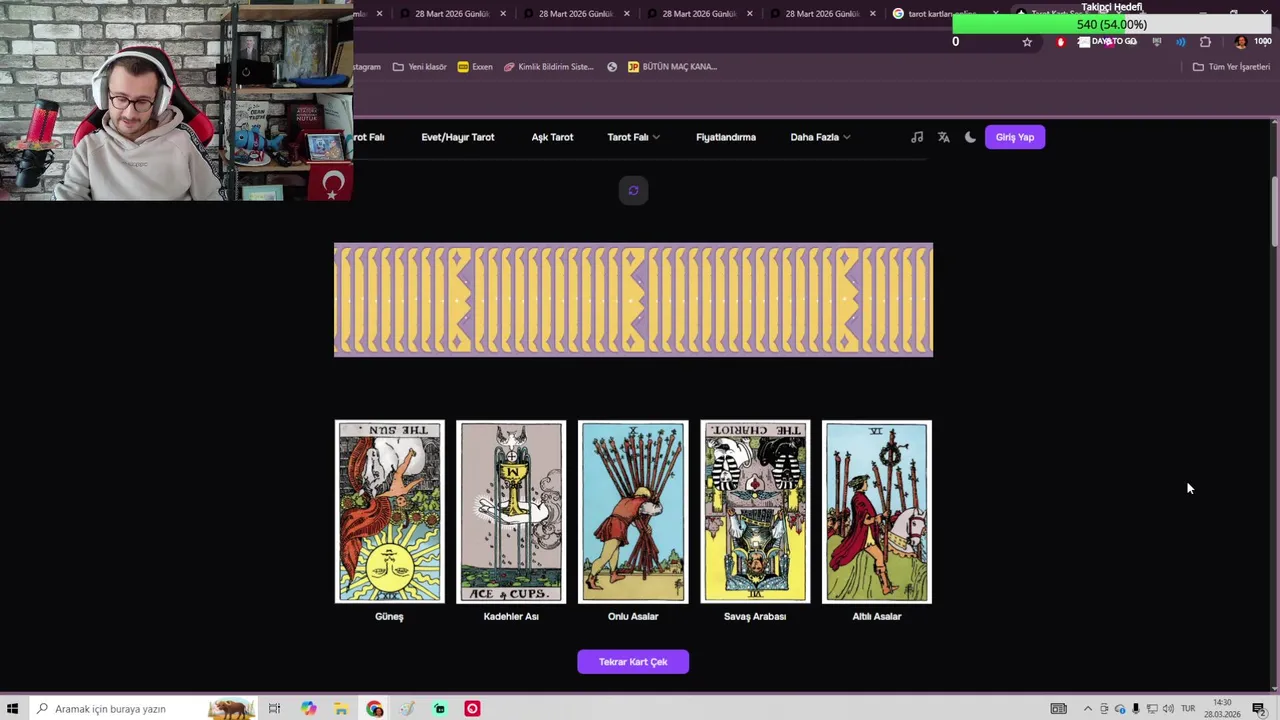
Task: Select the Savaş Arabası card
Action: 755,512
